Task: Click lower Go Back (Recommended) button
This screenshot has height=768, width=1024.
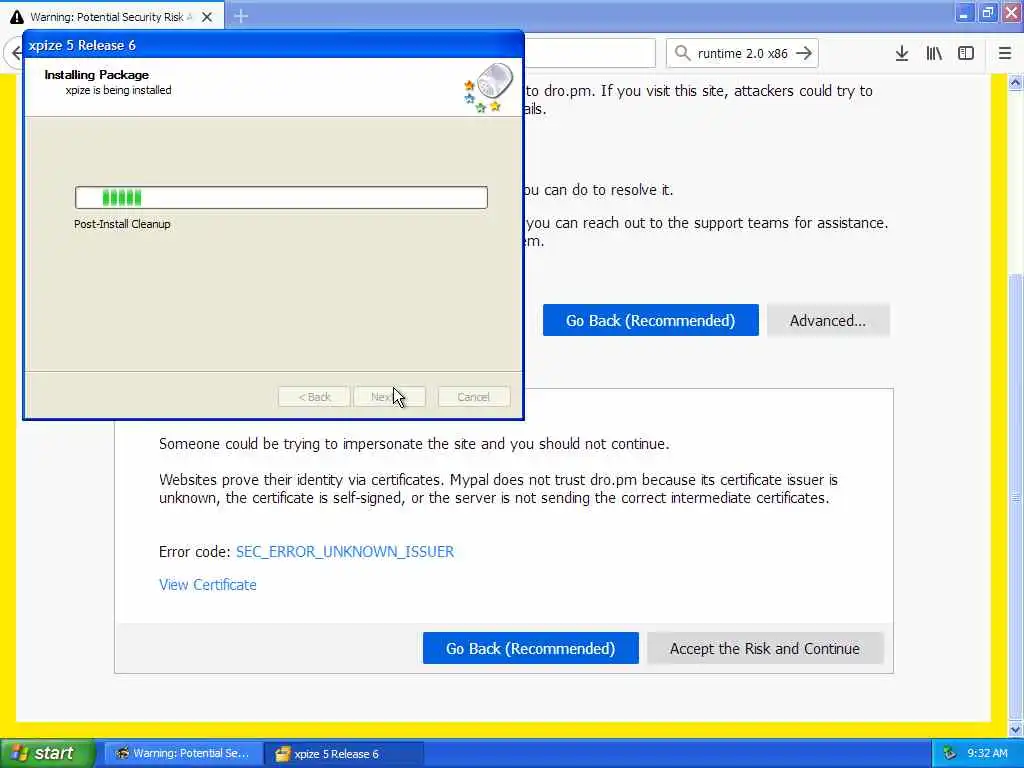Action: point(530,648)
